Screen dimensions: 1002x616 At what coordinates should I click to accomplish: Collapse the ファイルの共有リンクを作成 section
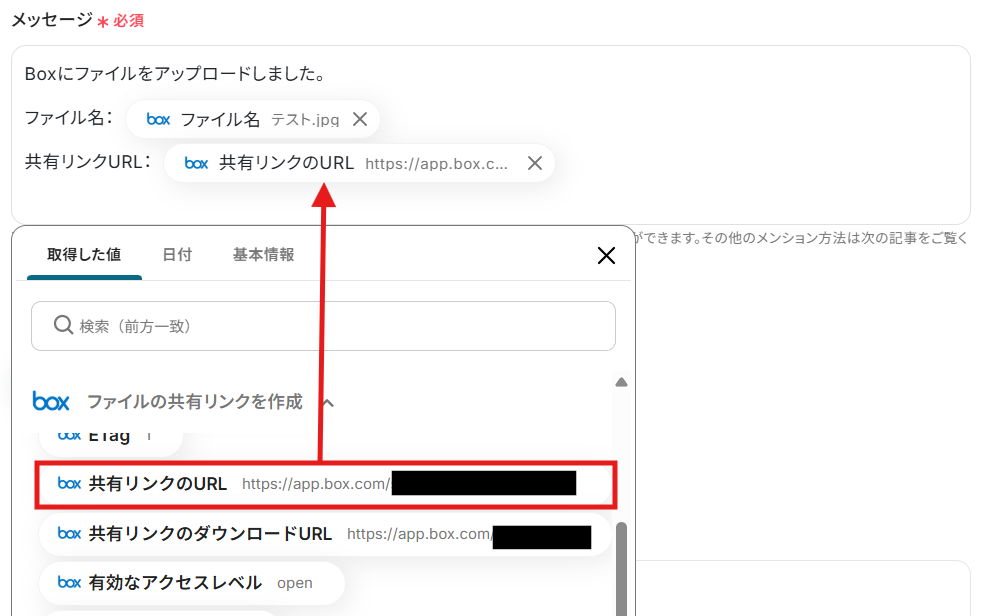click(328, 403)
